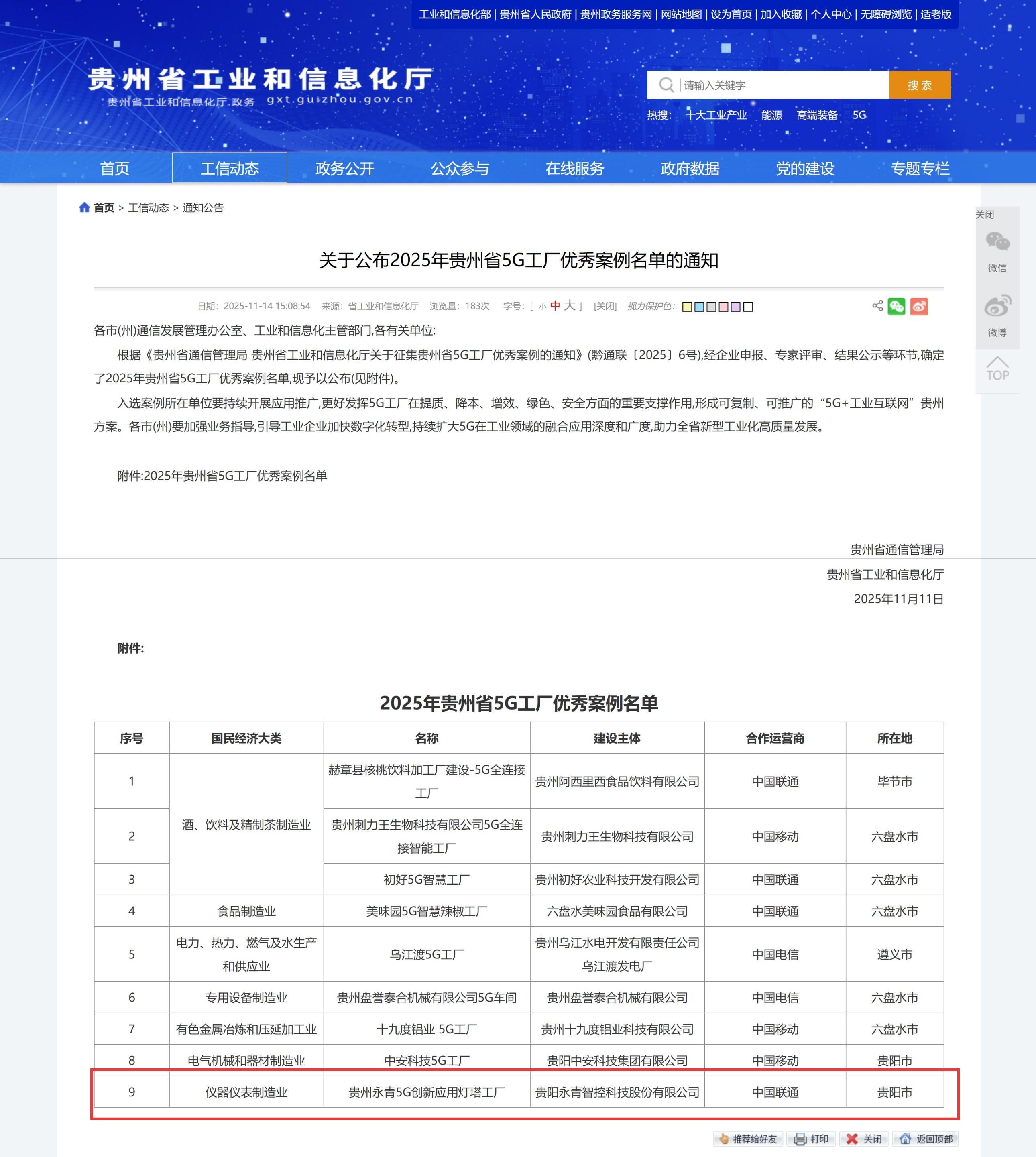Open the 公众参与 section in the navigation bar
This screenshot has width=1036, height=1157.
(x=460, y=169)
